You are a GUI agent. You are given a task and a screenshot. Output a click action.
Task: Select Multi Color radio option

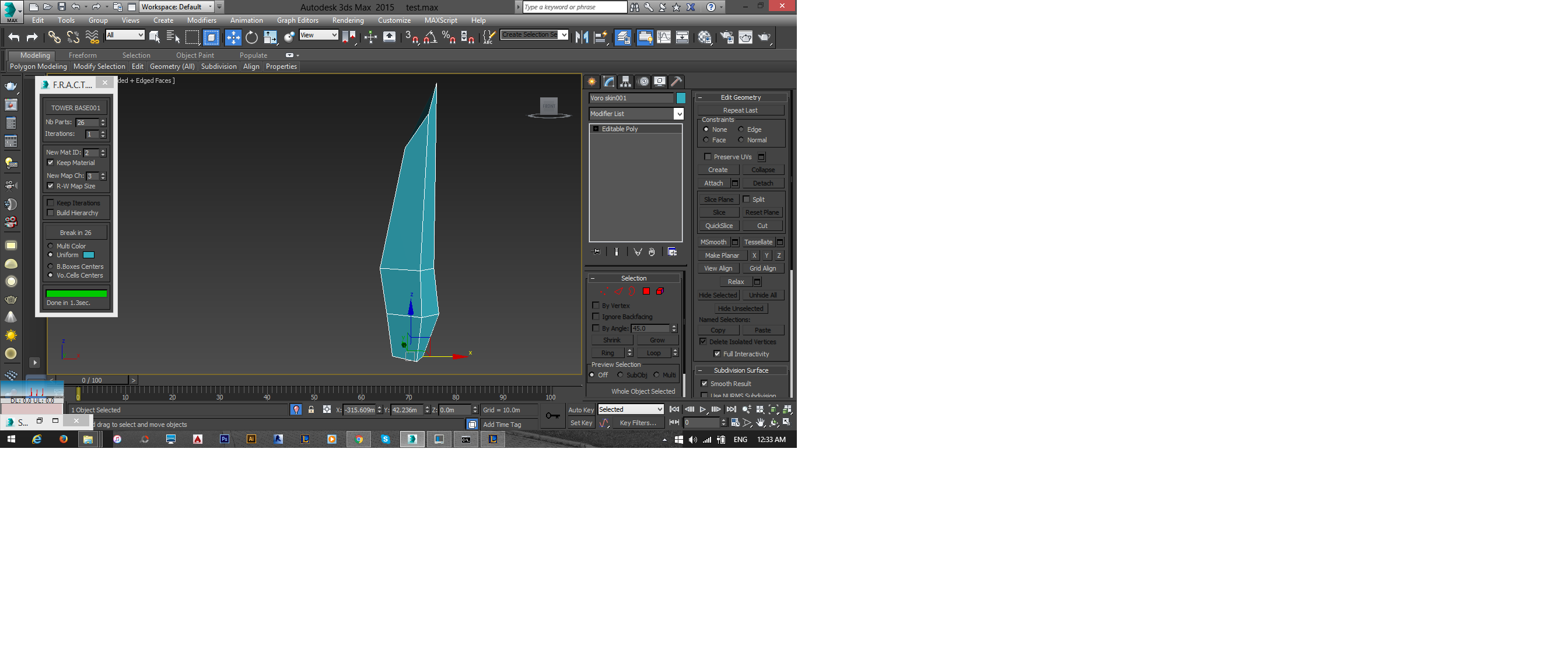(x=51, y=246)
